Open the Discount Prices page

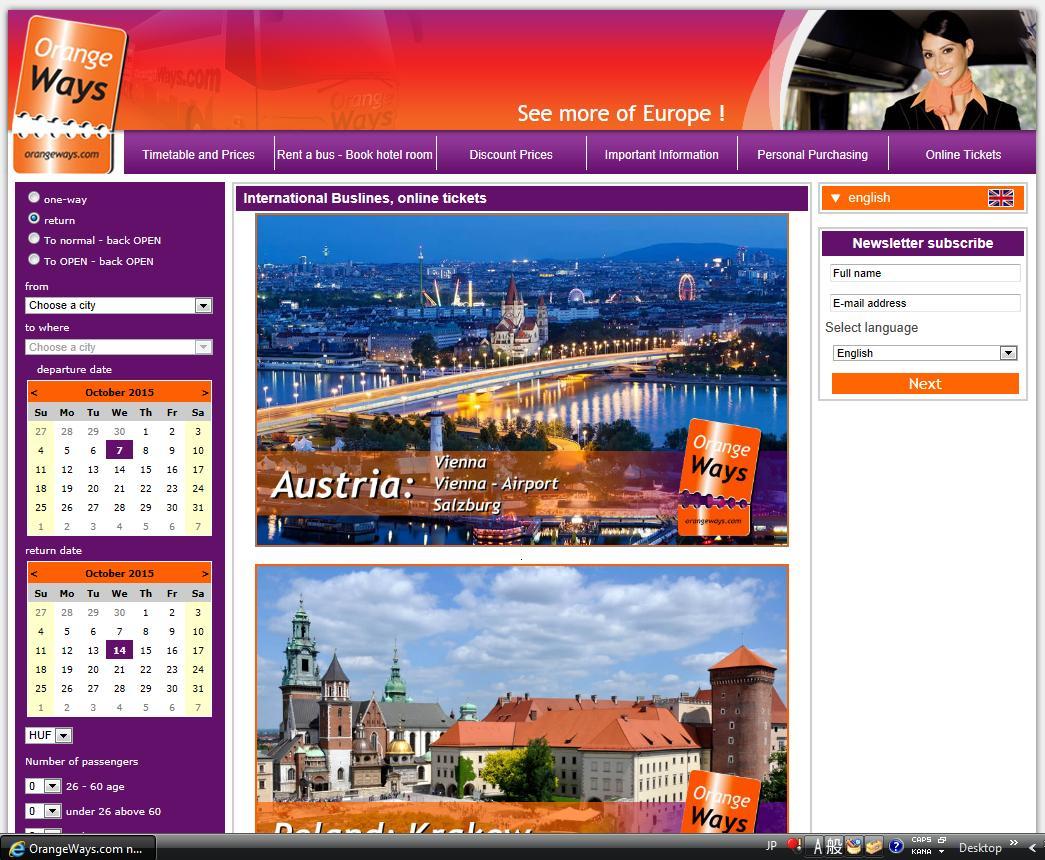(510, 155)
